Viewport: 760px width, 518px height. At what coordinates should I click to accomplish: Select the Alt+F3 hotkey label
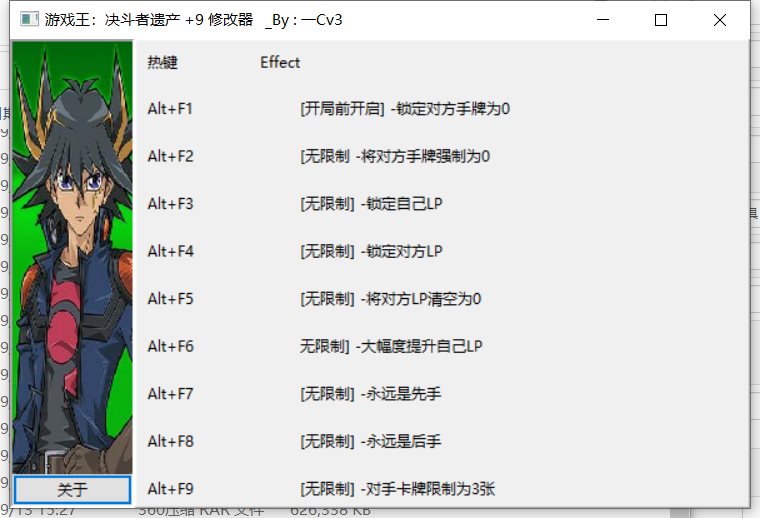171,204
